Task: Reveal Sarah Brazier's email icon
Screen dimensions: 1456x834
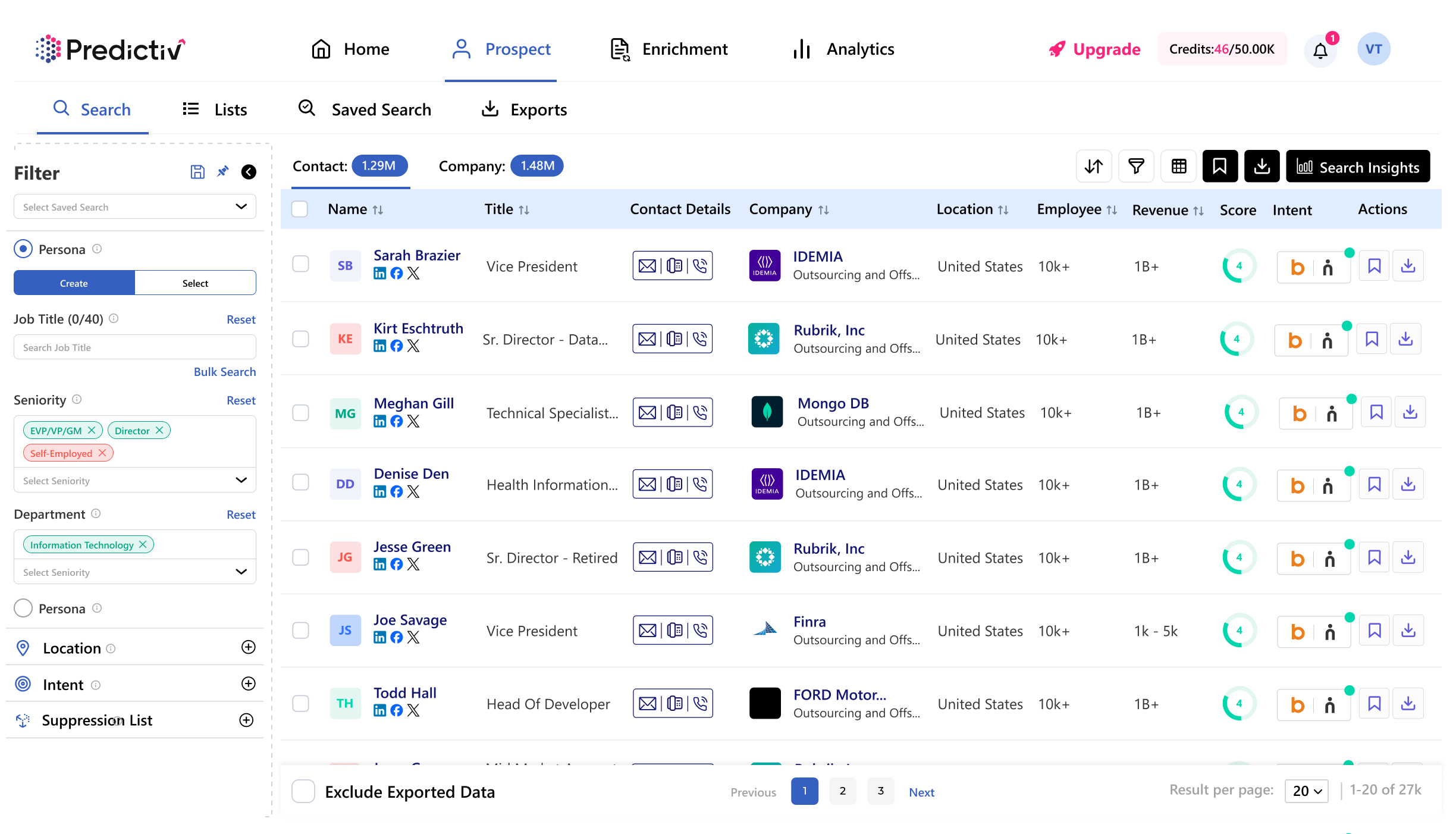Action: tap(648, 266)
